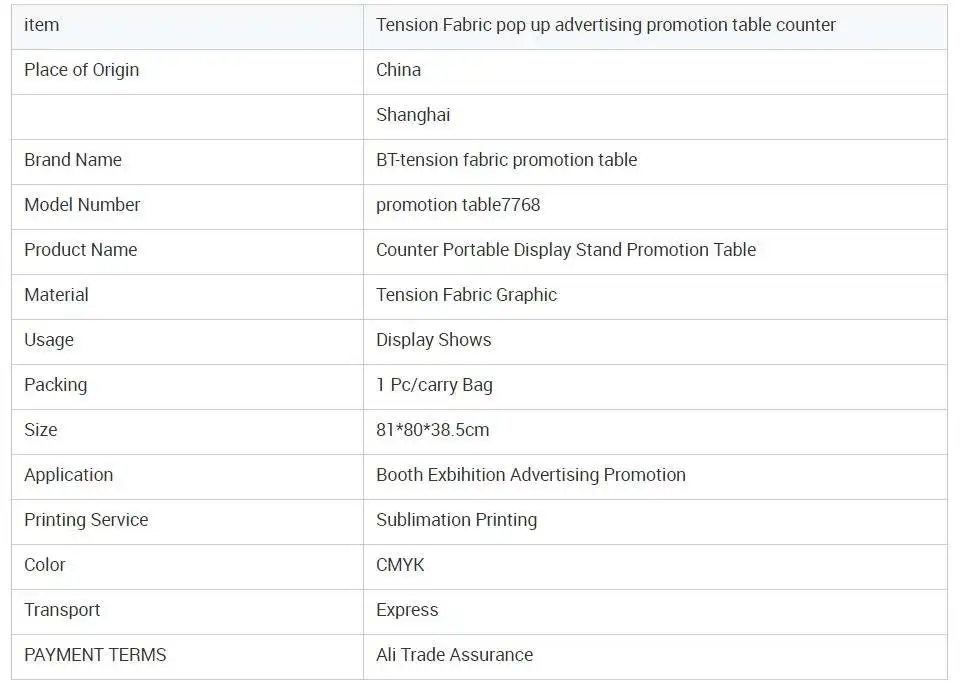Viewport: 976px width, 686px height.
Task: Select the size value '81*80*38.5cm'
Action: click(432, 430)
